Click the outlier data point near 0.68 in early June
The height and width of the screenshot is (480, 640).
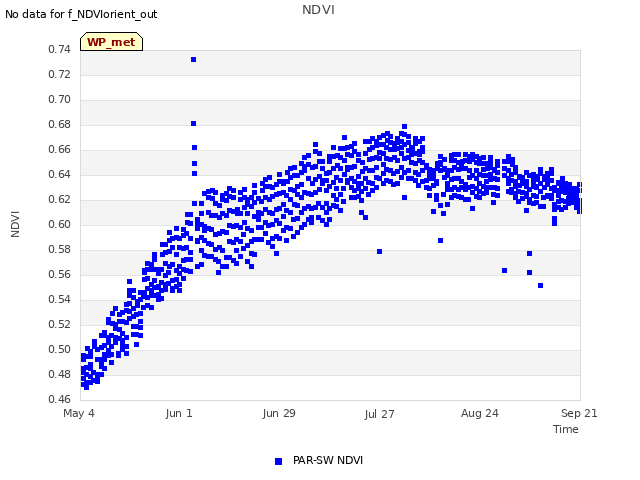point(193,124)
